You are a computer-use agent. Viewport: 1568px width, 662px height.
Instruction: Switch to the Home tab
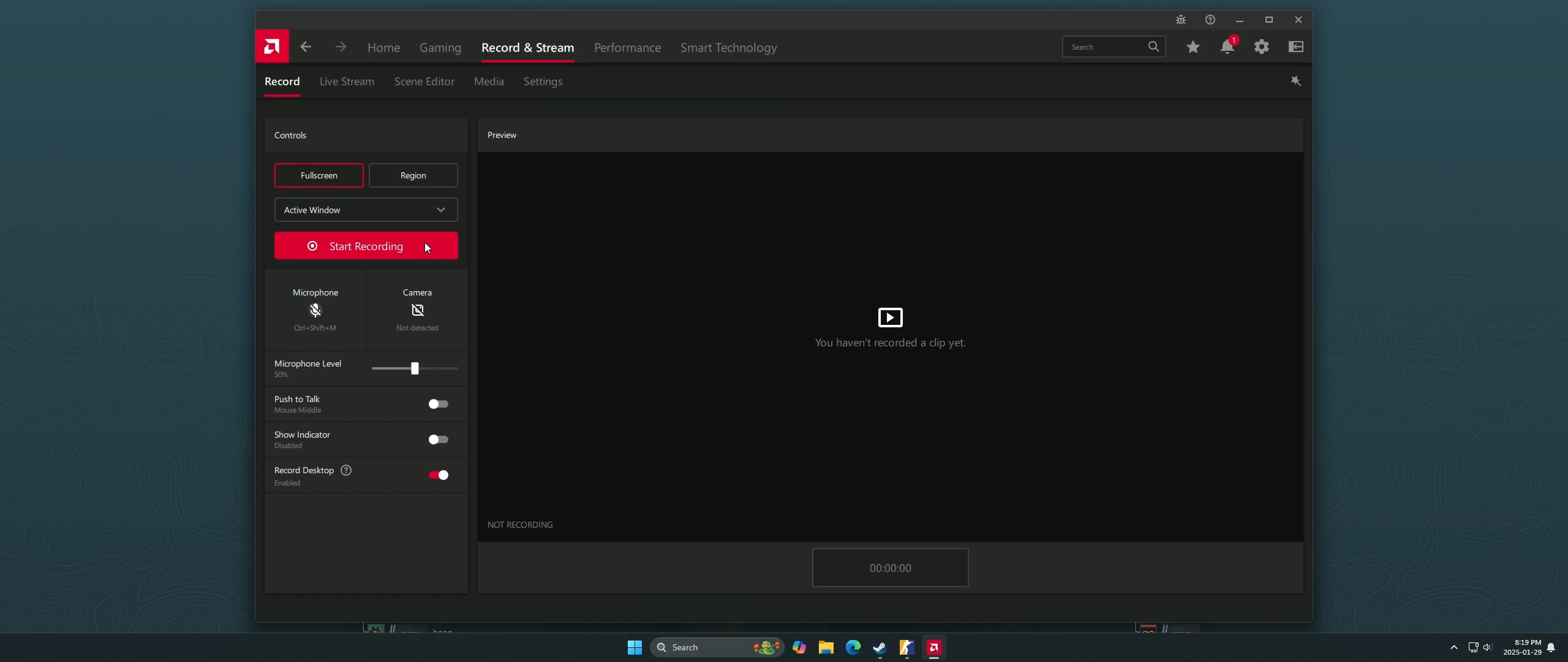pyautogui.click(x=383, y=47)
